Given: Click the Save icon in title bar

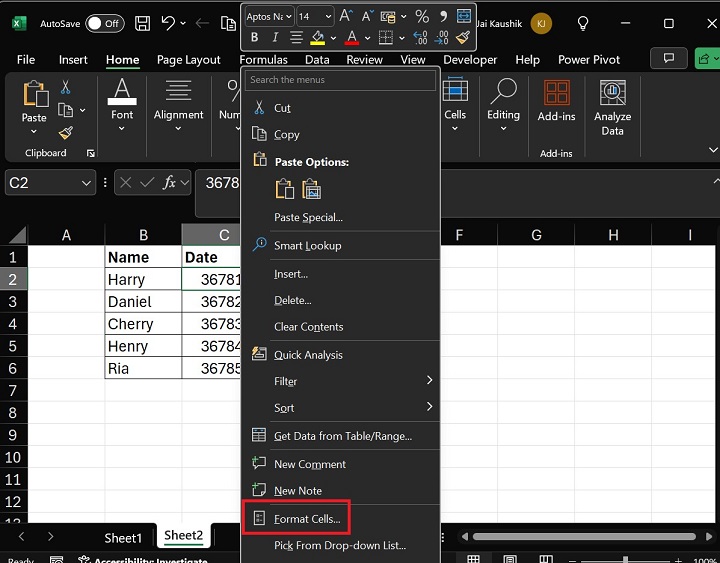Looking at the screenshot, I should (x=142, y=23).
